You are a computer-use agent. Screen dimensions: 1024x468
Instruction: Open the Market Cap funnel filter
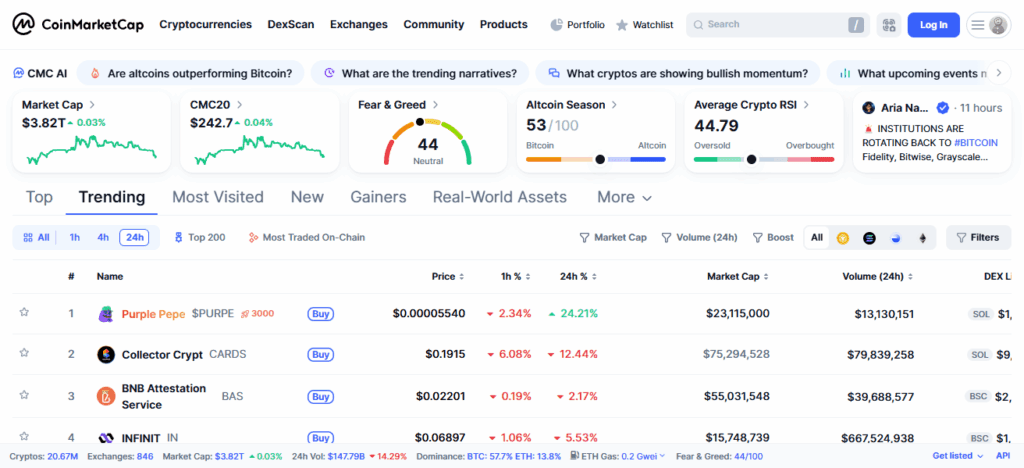point(613,238)
